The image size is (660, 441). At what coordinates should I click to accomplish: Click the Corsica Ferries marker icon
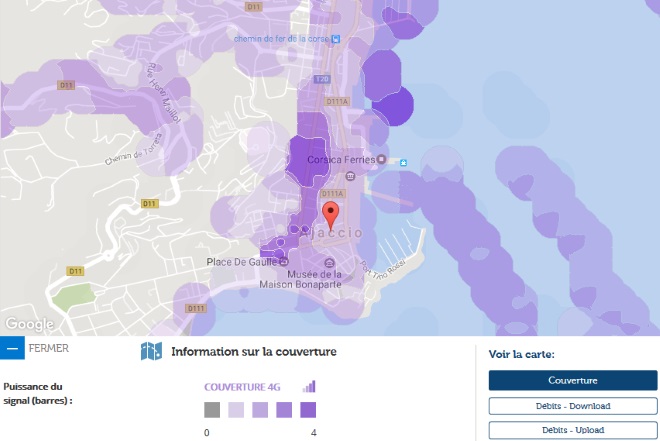(x=381, y=159)
